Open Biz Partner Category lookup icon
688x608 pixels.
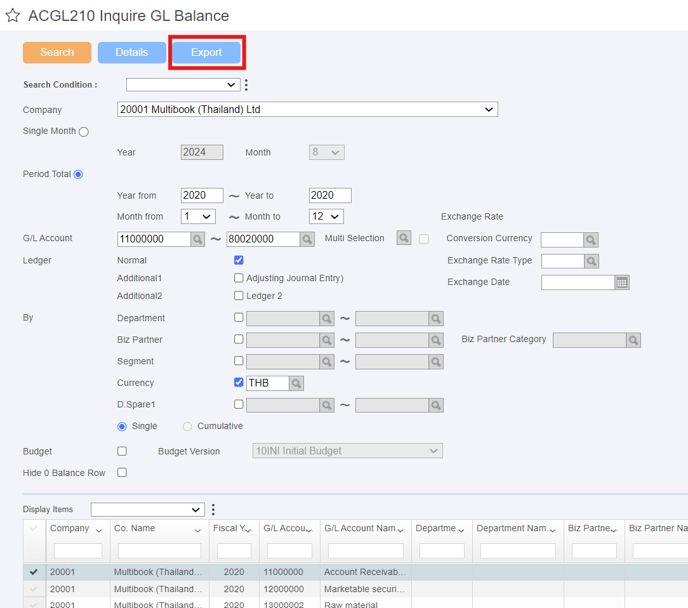coord(633,340)
